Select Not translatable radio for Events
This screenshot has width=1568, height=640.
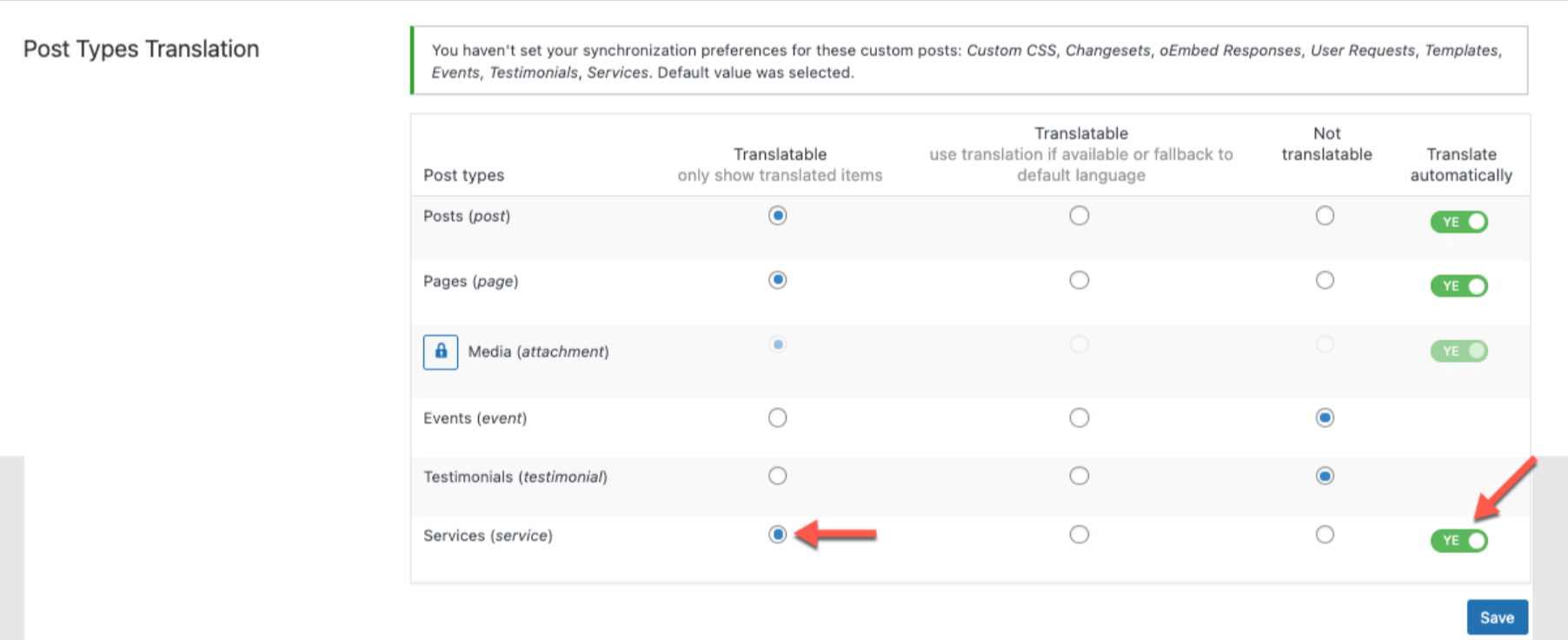[x=1325, y=418]
